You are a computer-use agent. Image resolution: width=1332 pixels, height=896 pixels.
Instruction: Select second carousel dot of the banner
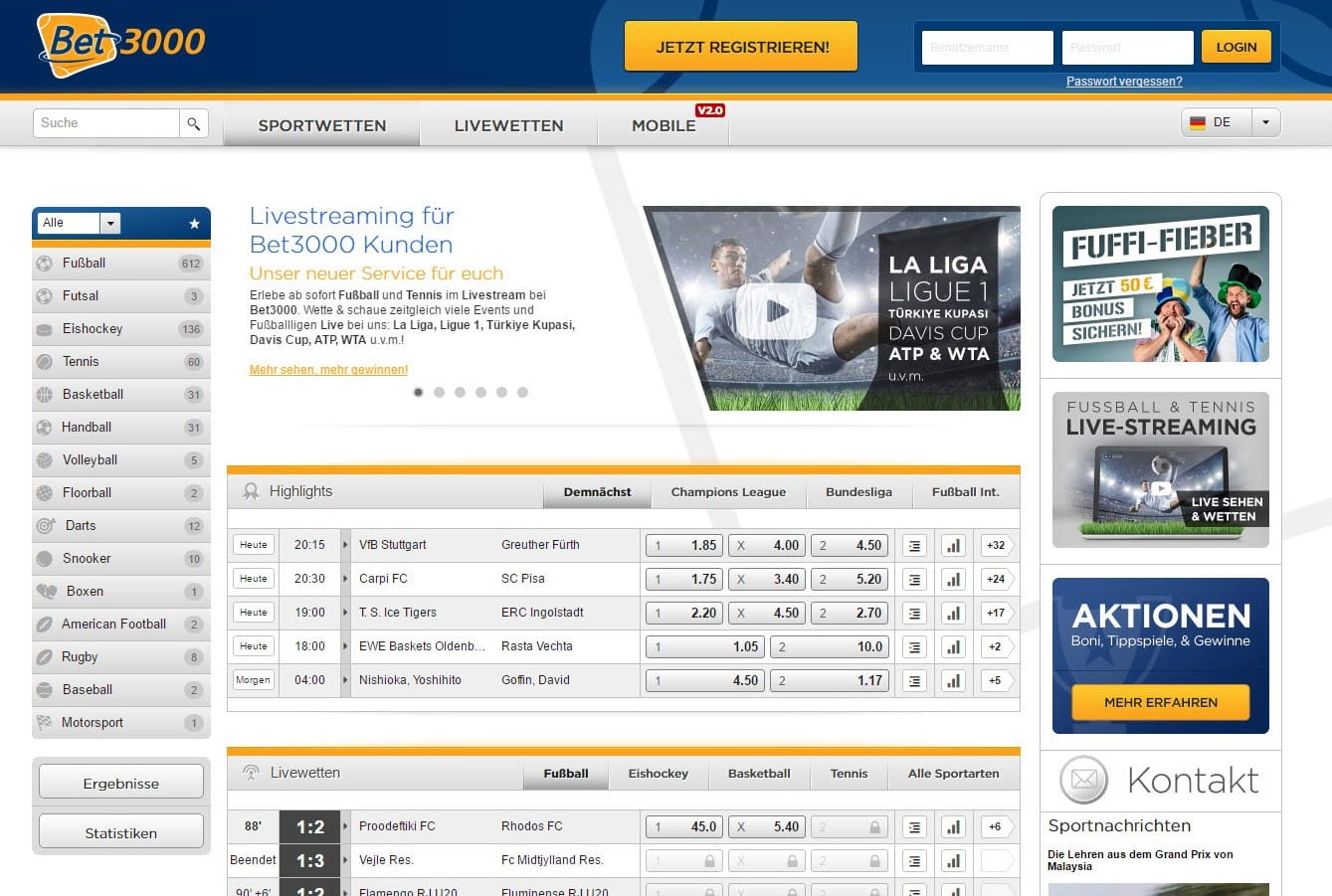[x=439, y=392]
